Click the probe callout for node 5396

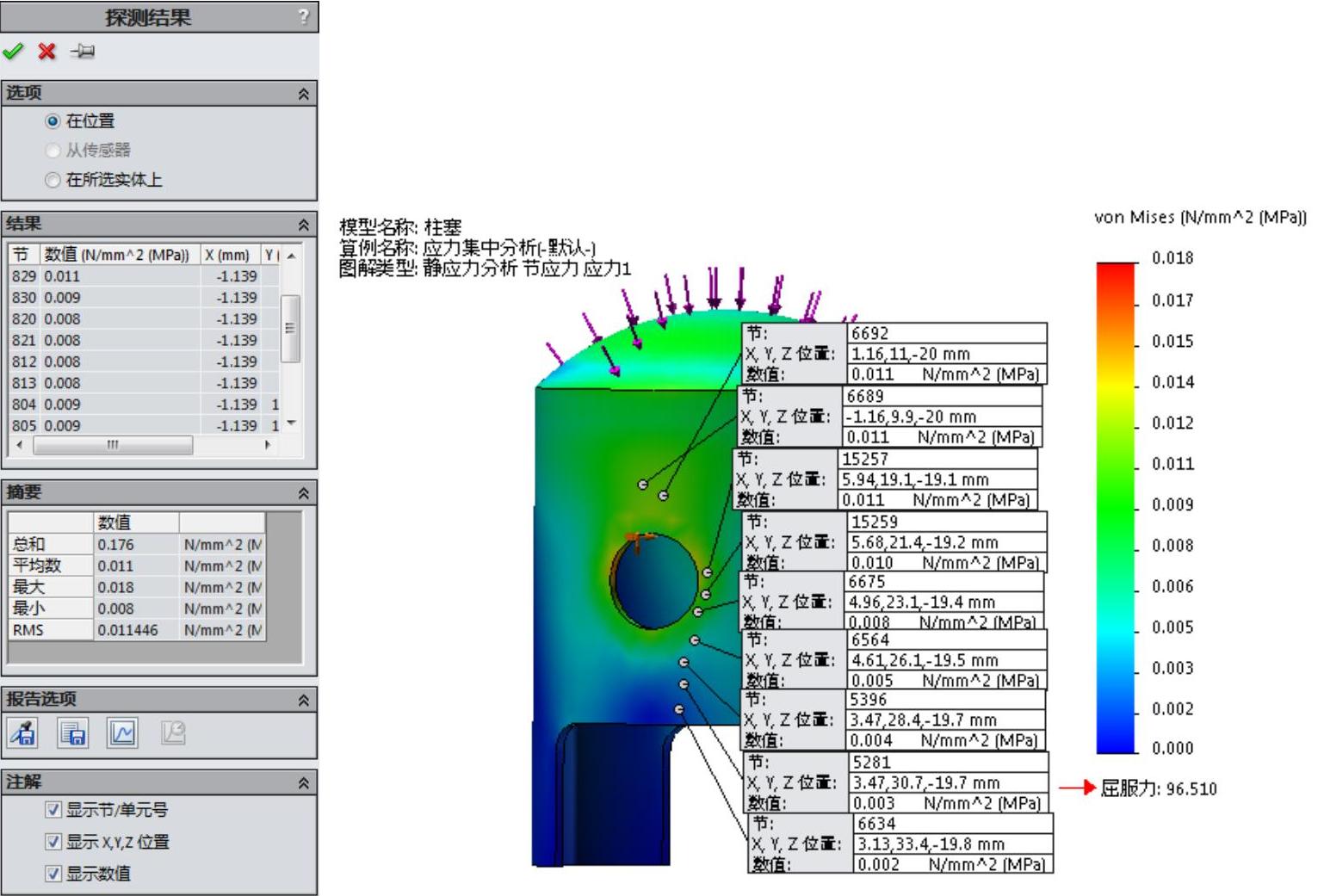[893, 720]
